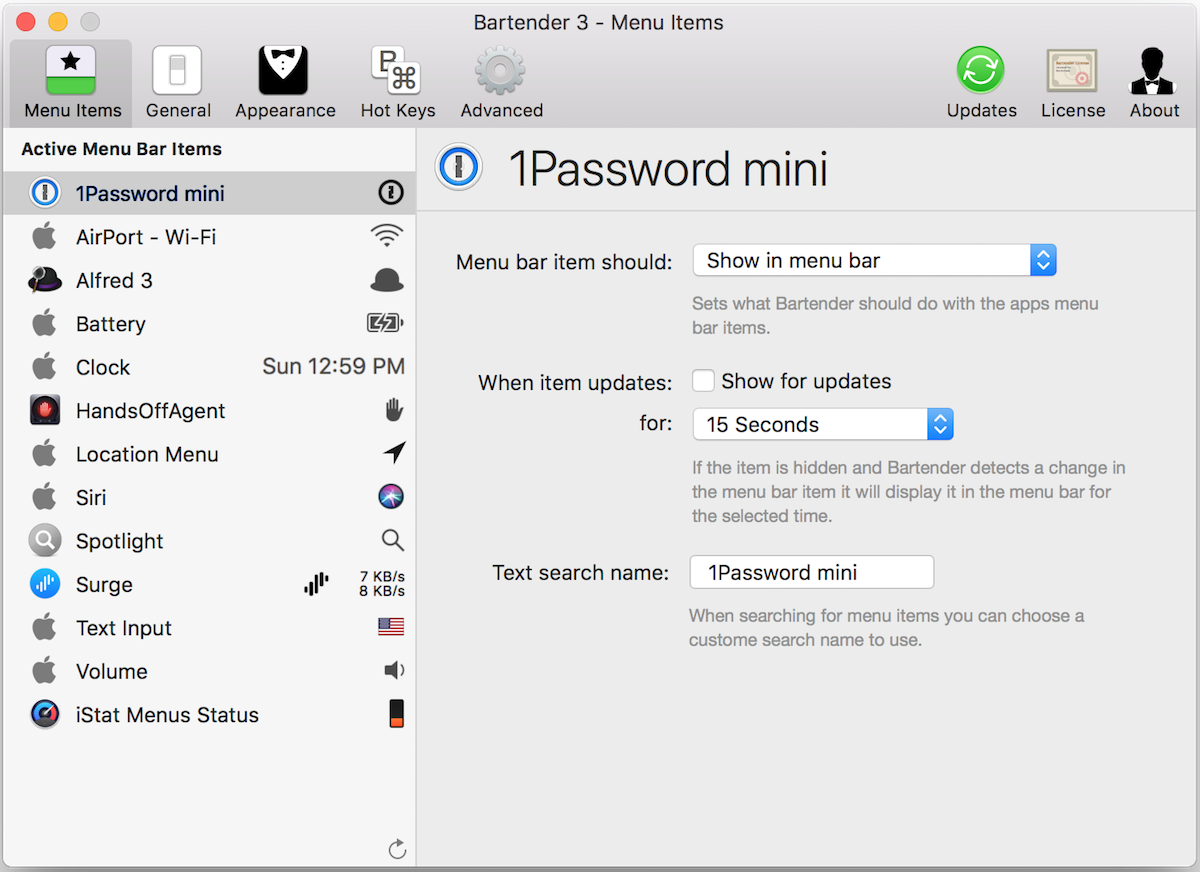The height and width of the screenshot is (872, 1200).
Task: Enable the Show for updates checkbox
Action: [x=704, y=381]
